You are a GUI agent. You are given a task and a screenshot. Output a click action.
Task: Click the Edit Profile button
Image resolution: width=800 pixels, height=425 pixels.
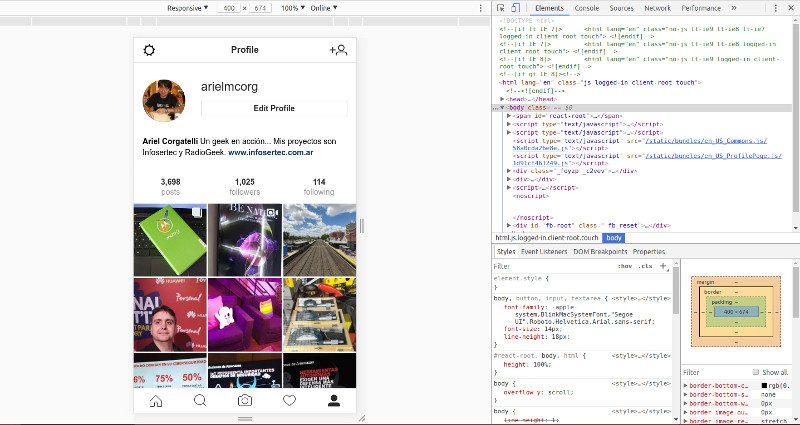tap(274, 108)
